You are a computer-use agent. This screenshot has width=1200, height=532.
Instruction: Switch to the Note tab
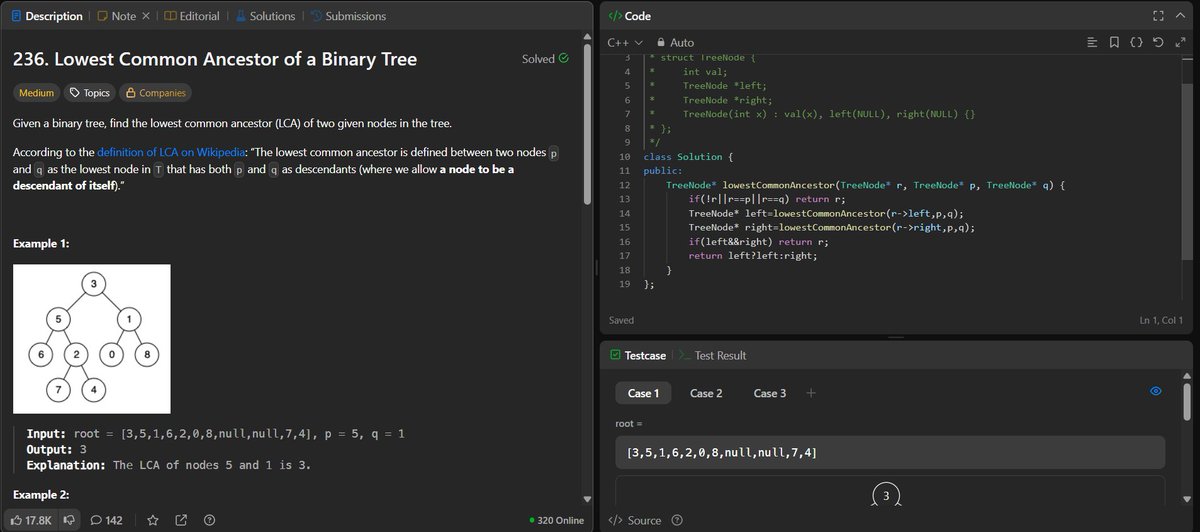(x=115, y=16)
